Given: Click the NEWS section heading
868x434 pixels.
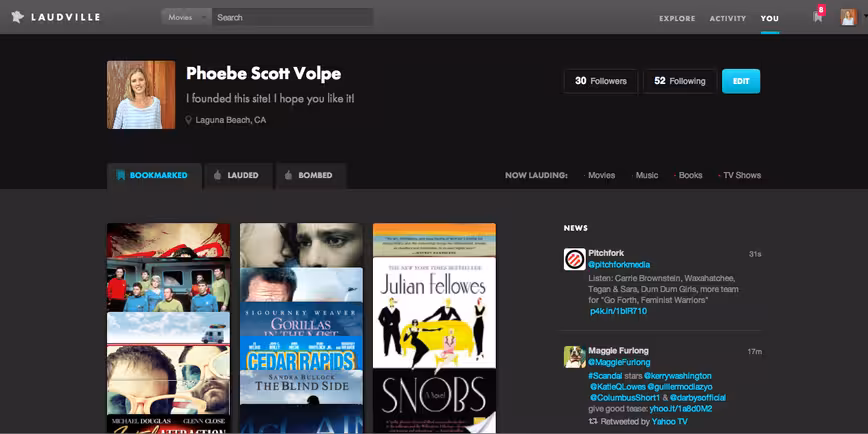Looking at the screenshot, I should pos(576,228).
